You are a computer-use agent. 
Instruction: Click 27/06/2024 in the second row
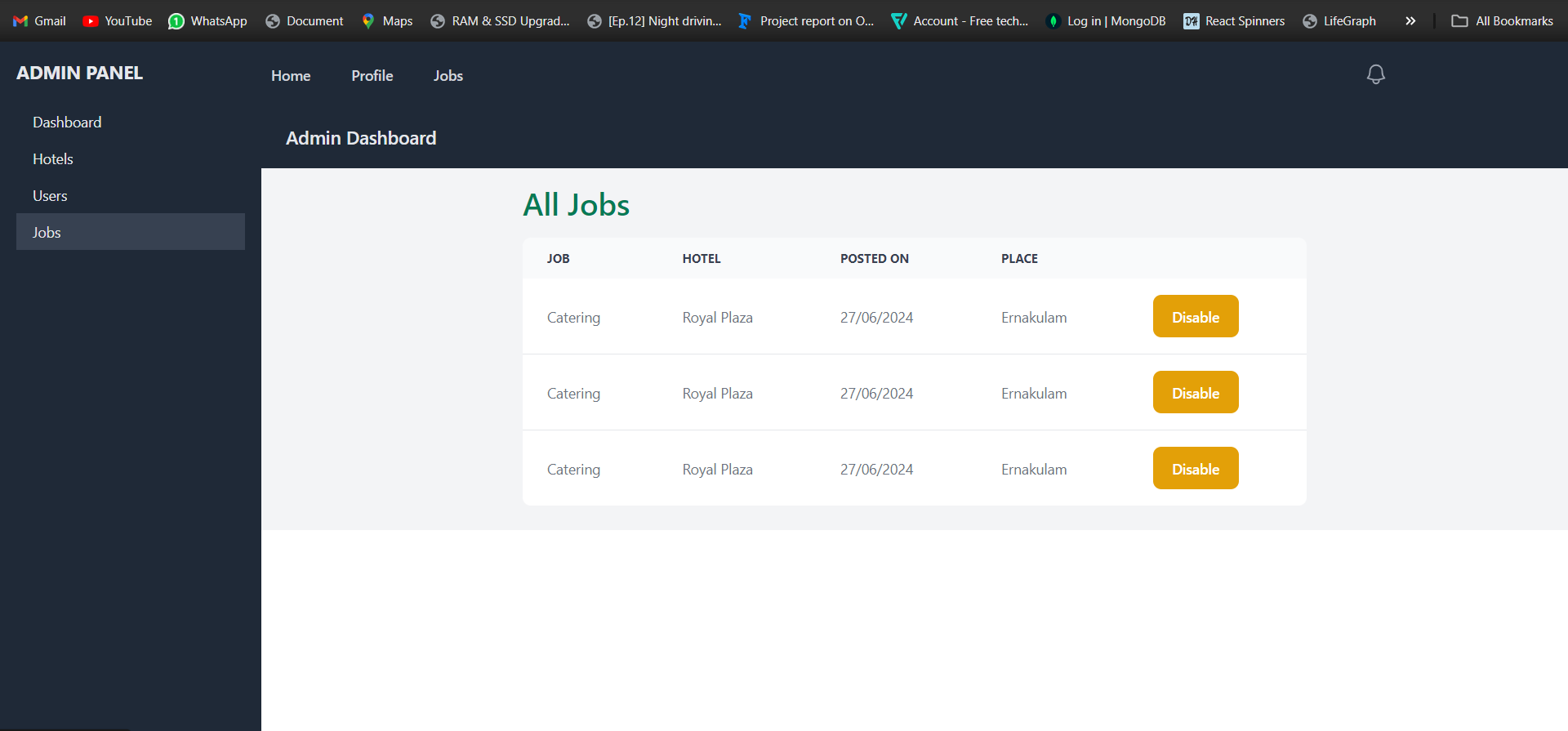[877, 394]
